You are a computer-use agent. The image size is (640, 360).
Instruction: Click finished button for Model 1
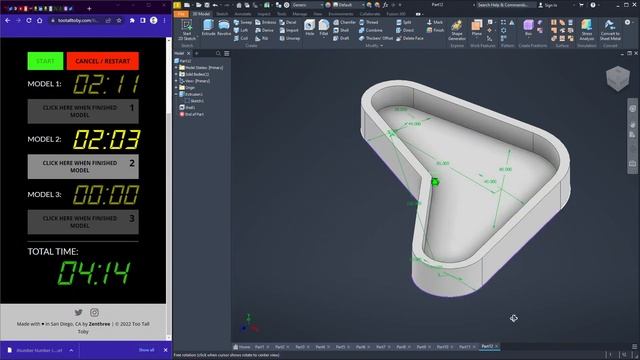pos(83,111)
